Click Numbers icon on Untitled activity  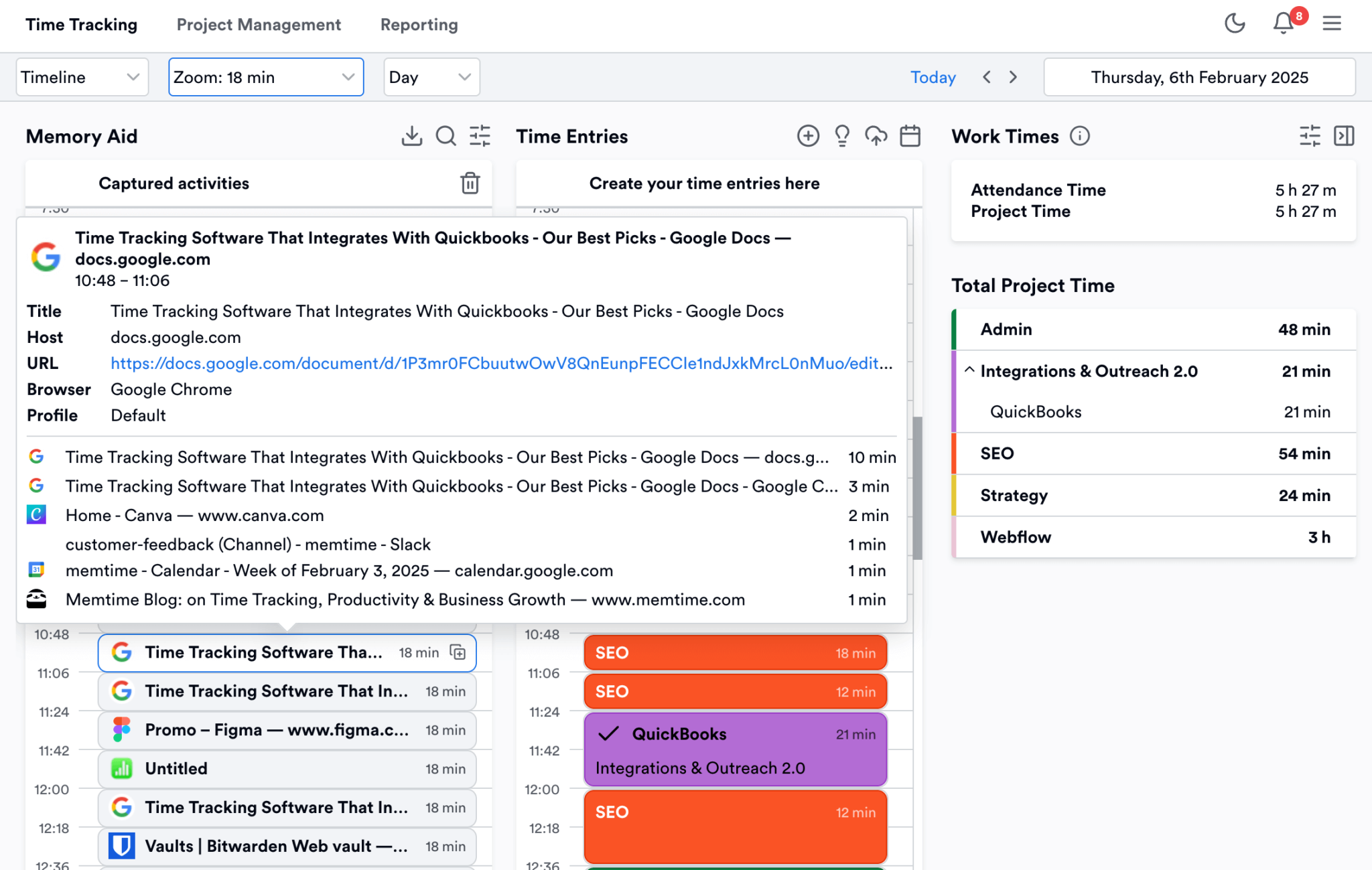(122, 768)
